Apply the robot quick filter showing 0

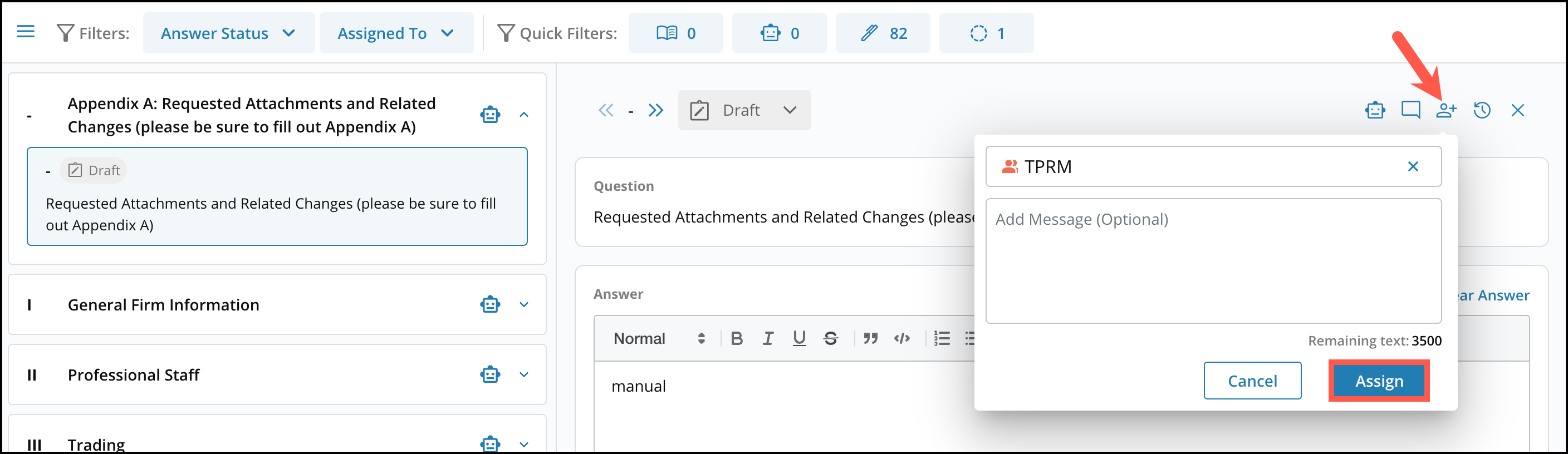[x=779, y=33]
